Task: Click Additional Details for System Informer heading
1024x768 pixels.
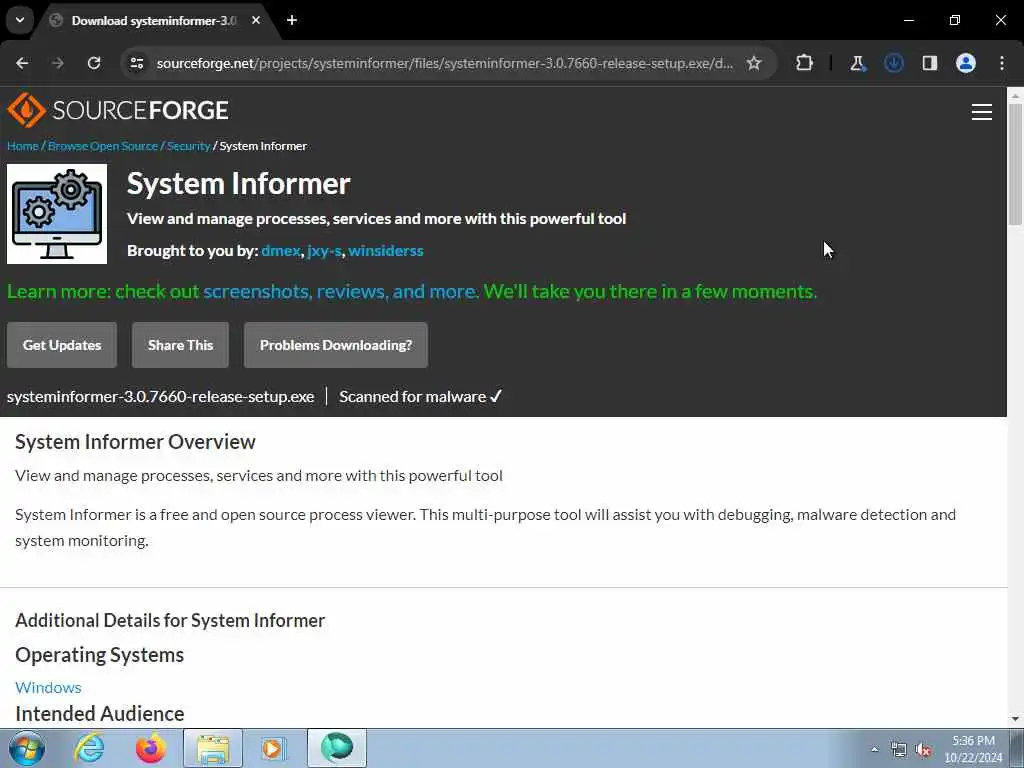Action: (170, 620)
